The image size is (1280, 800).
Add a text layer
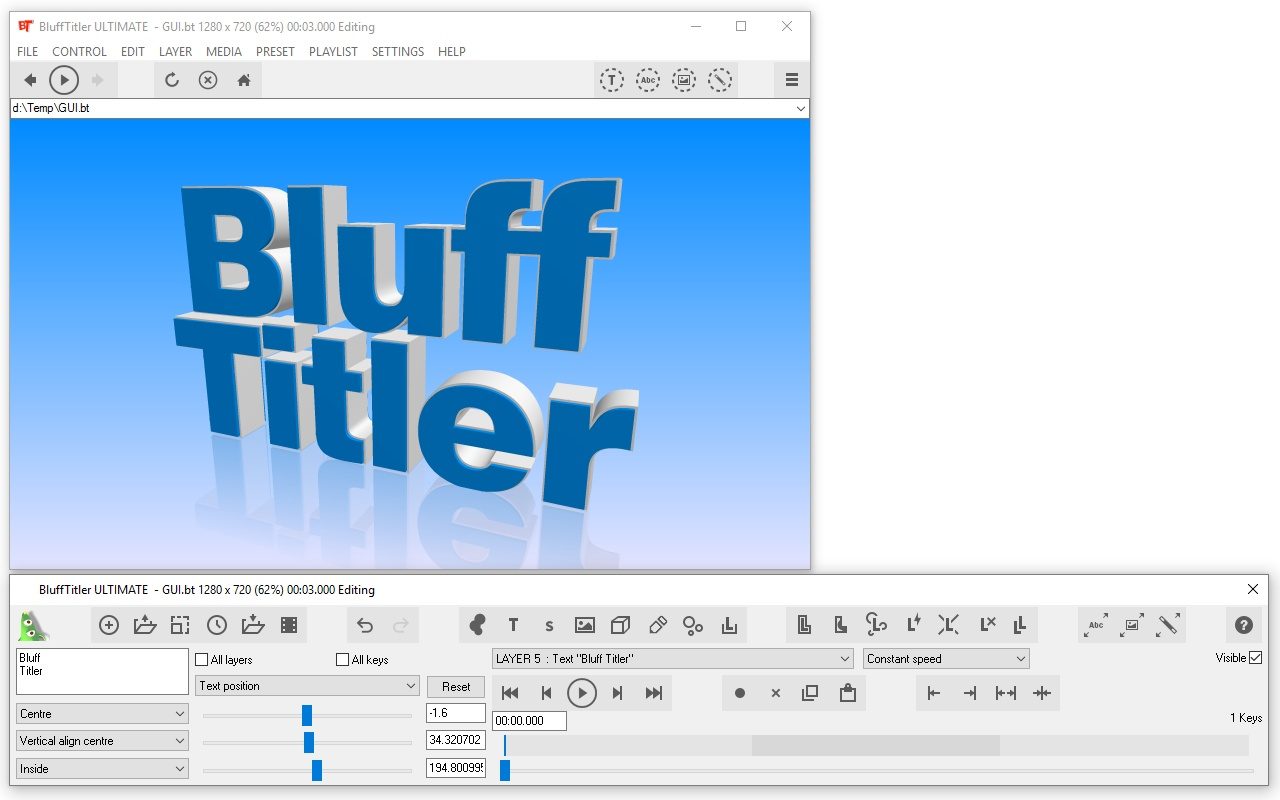[513, 625]
